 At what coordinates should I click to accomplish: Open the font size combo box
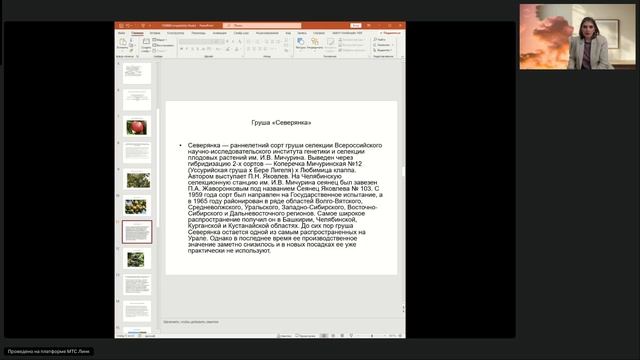click(x=220, y=42)
